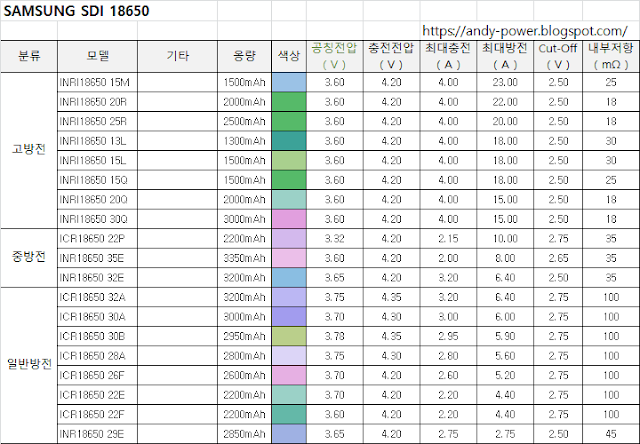
Task: Select the 2.65 cut-off voltage cell
Action: pyautogui.click(x=558, y=258)
